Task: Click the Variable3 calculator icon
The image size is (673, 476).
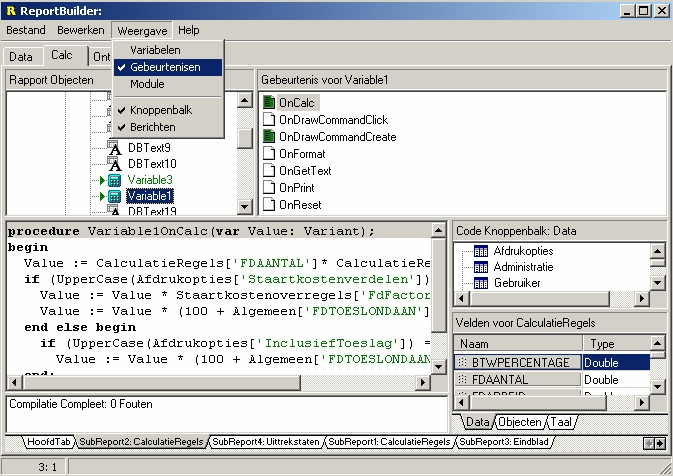Action: pyautogui.click(x=114, y=180)
